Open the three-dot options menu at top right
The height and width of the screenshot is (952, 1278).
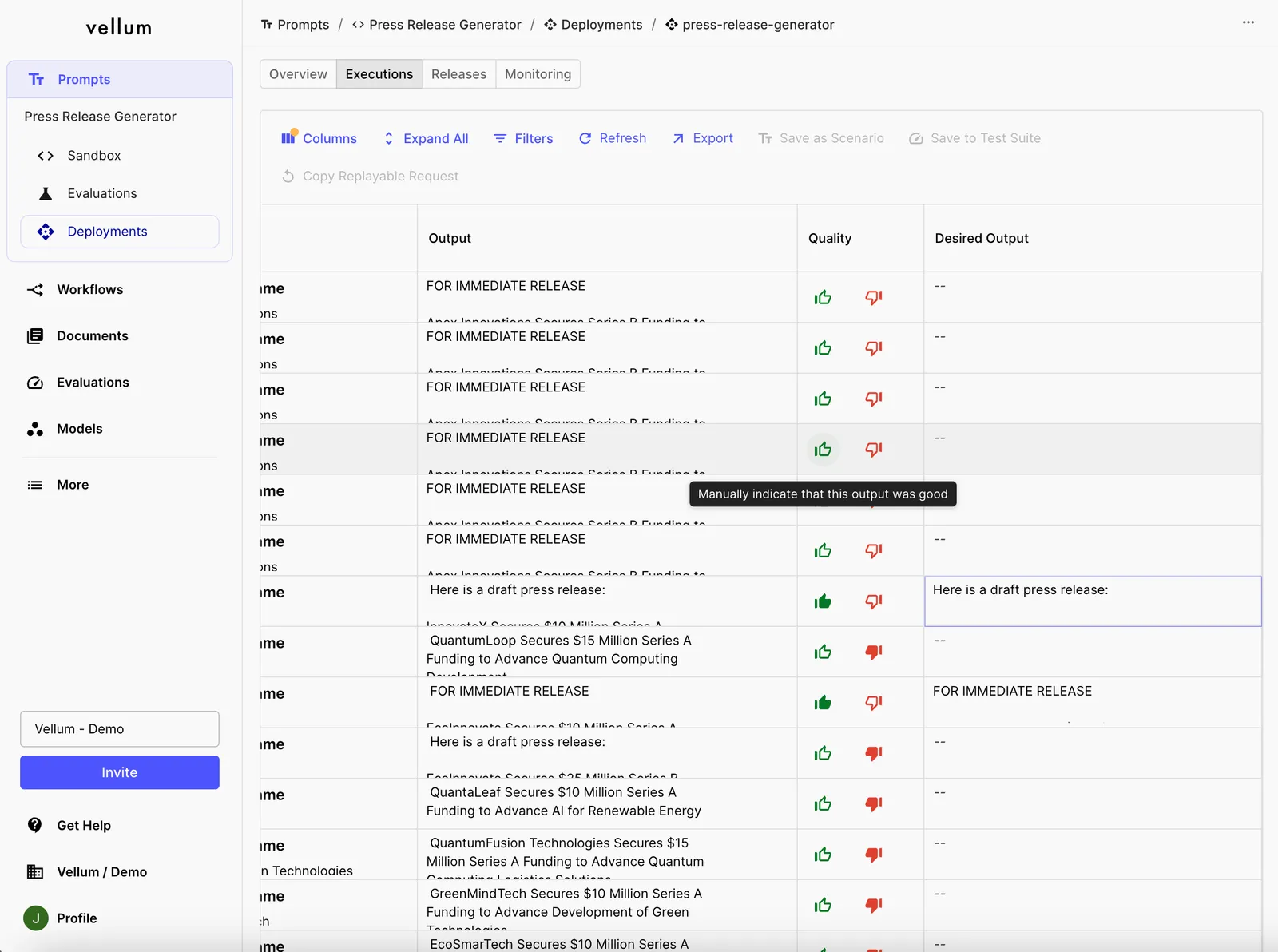(1248, 23)
